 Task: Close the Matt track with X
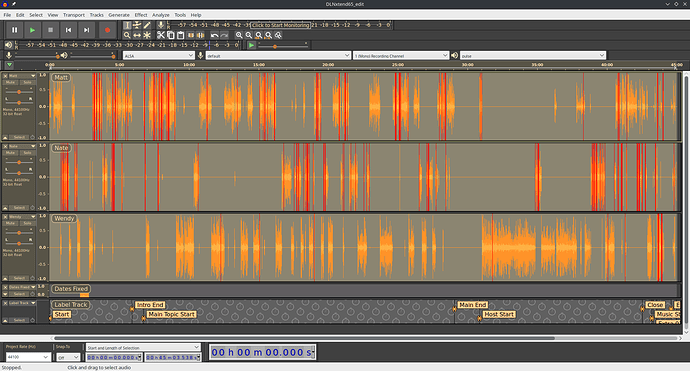click(5, 76)
